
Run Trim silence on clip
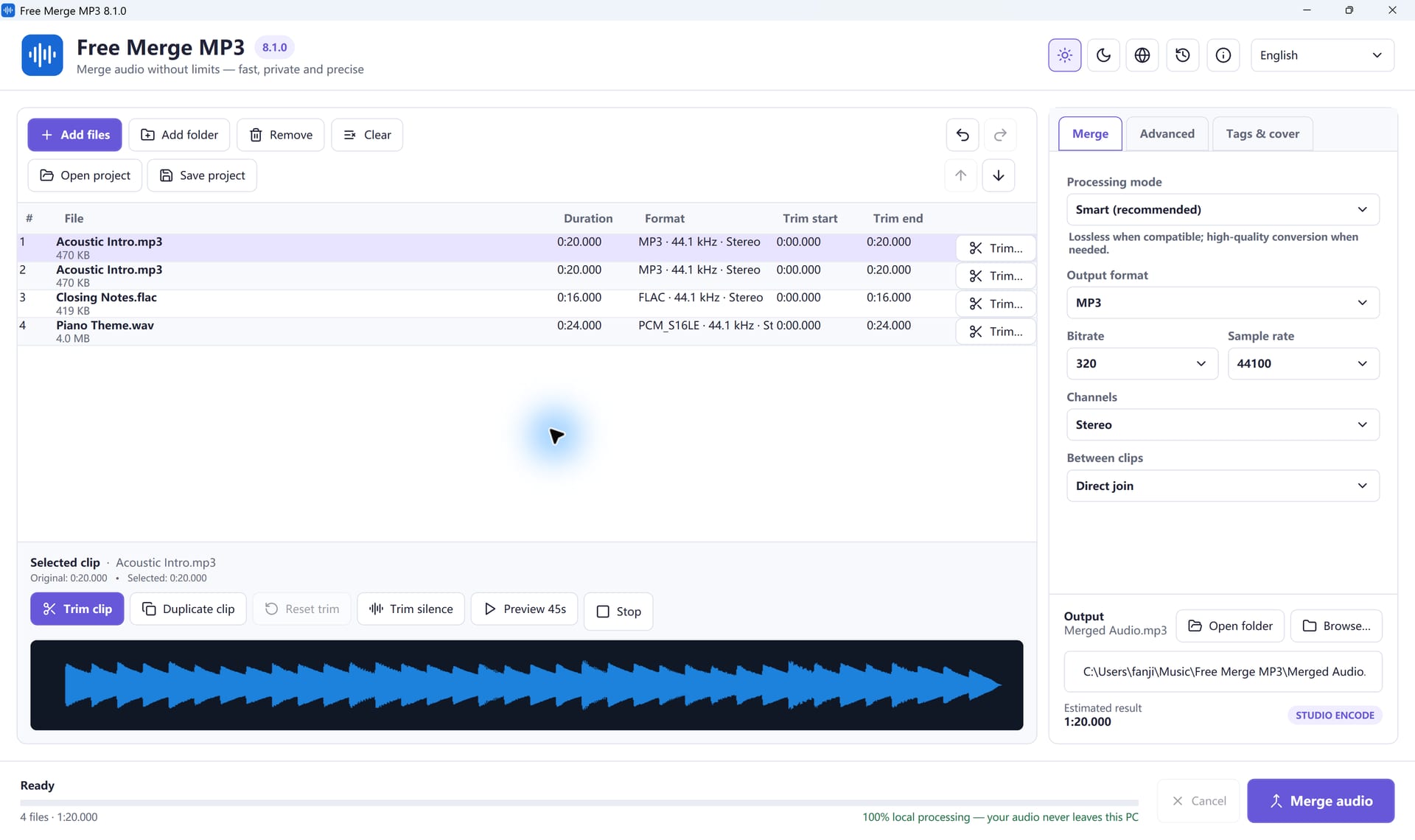click(410, 609)
